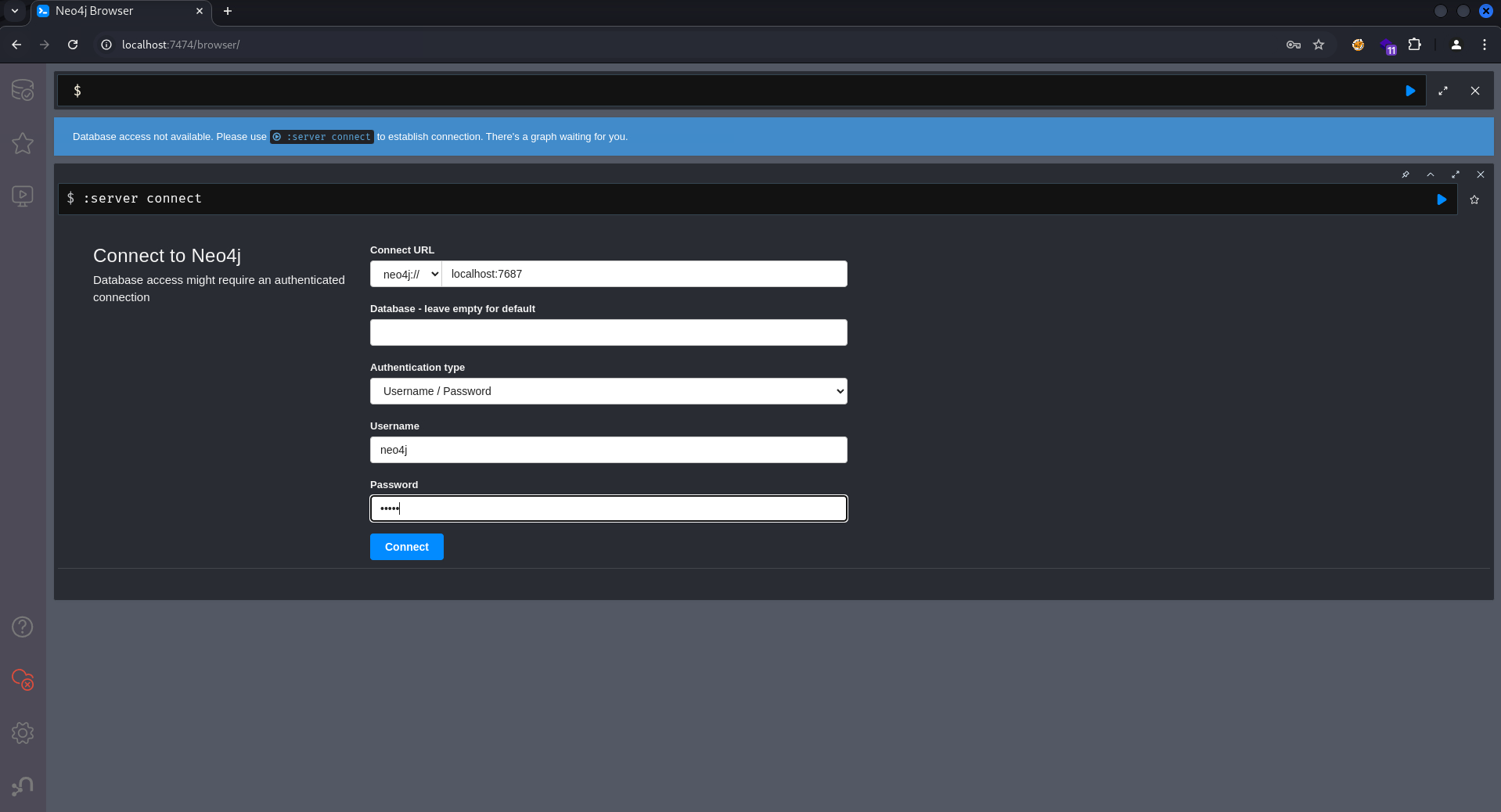Open the Favorites star sidebar panel

point(23,143)
